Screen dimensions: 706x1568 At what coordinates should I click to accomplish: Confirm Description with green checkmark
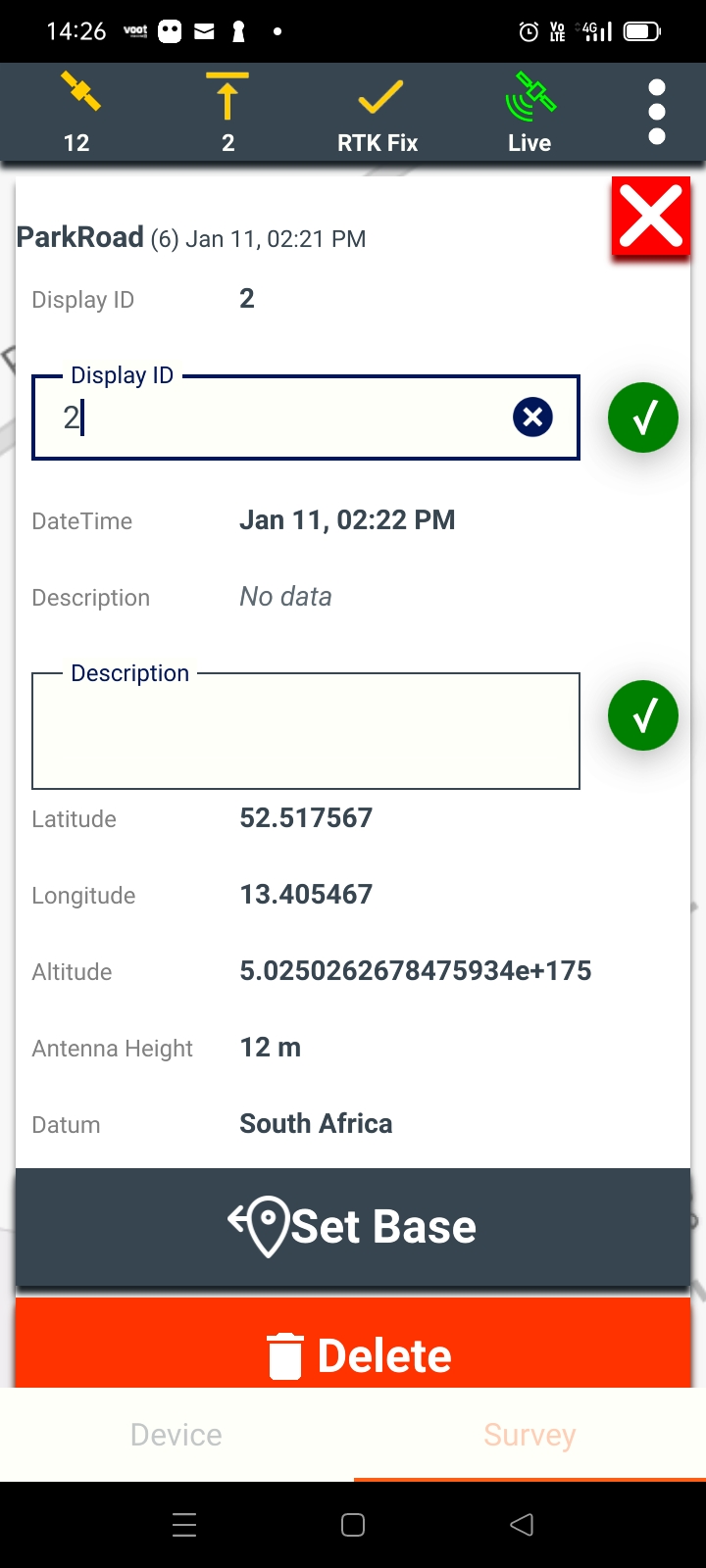(643, 715)
